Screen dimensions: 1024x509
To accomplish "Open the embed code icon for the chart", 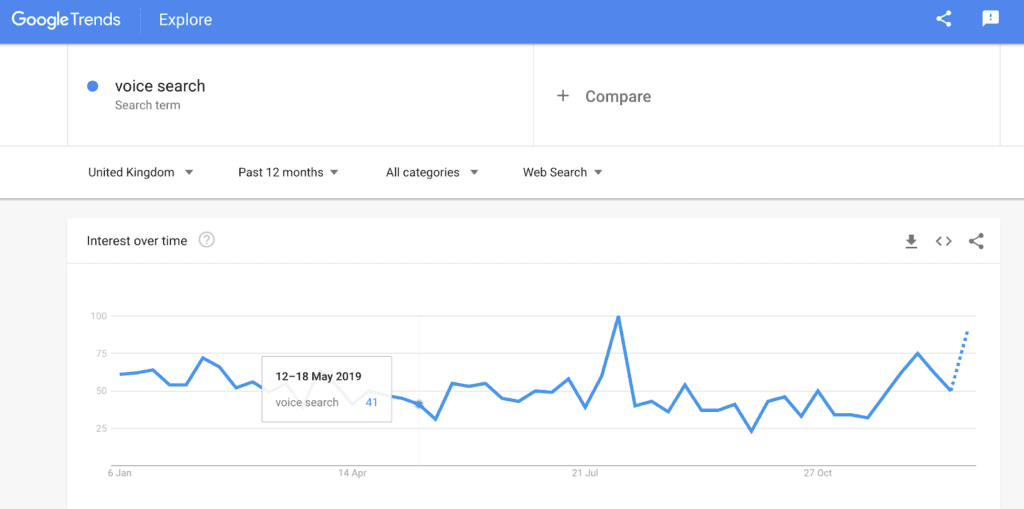I will (943, 241).
